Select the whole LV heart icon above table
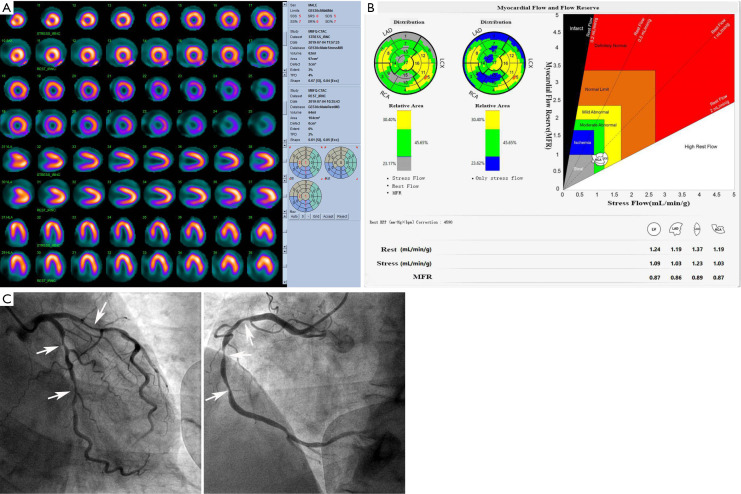This screenshot has height=494, width=741. click(654, 229)
